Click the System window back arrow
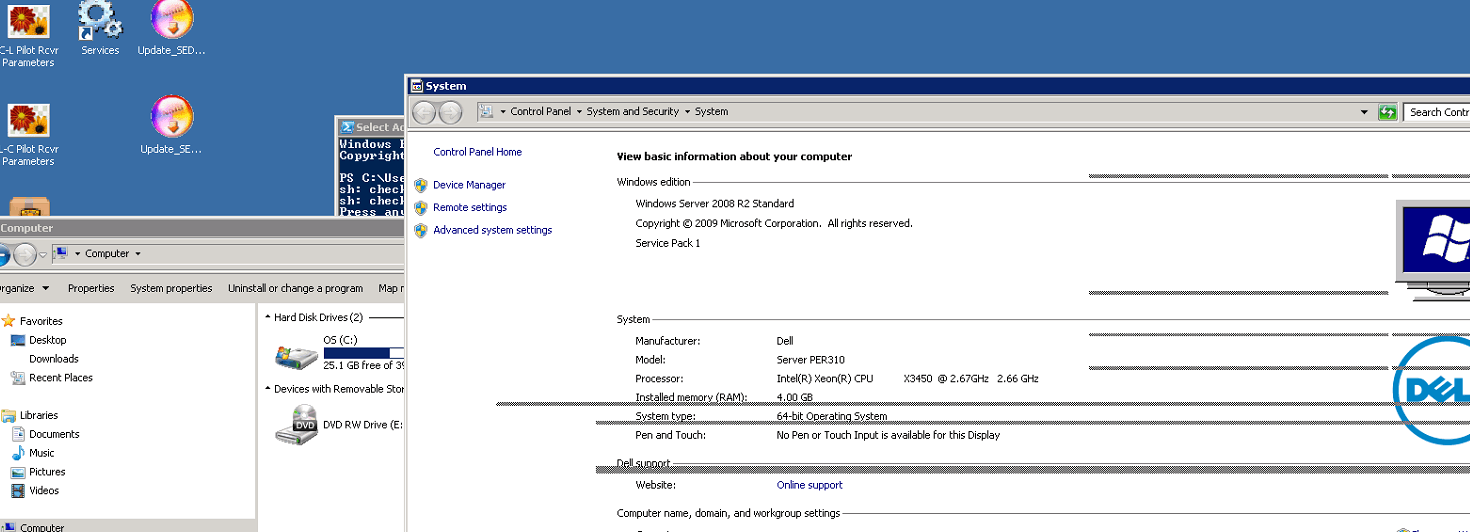 [425, 112]
